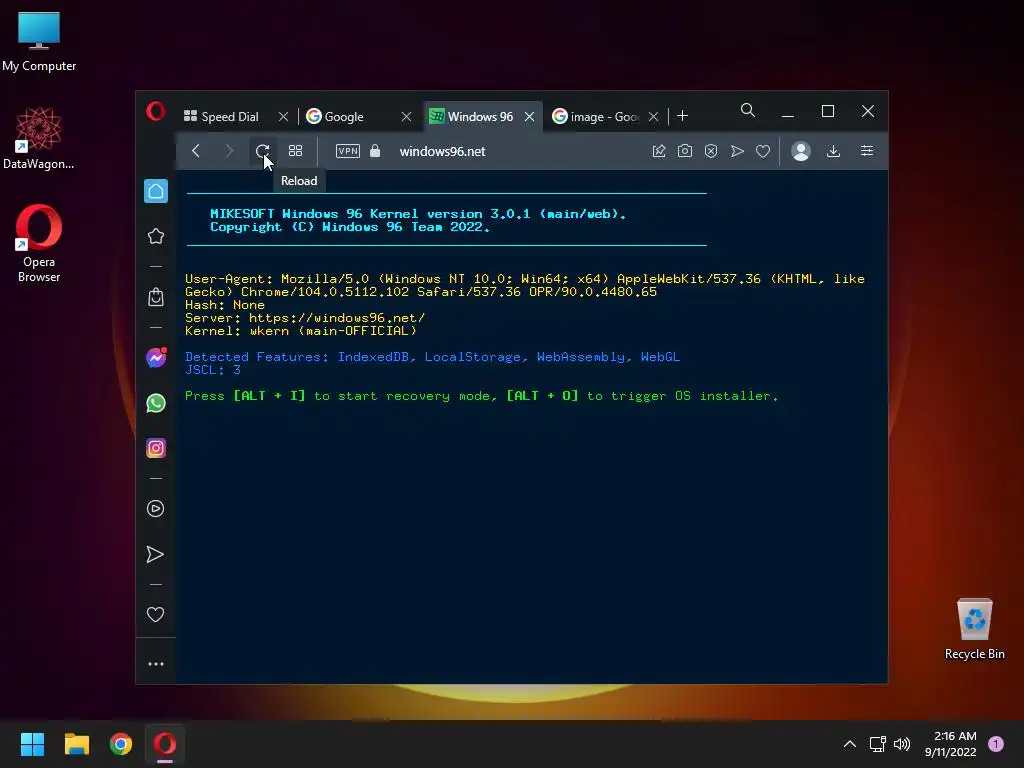
Task: Close the Opera browser window
Action: coord(868,112)
